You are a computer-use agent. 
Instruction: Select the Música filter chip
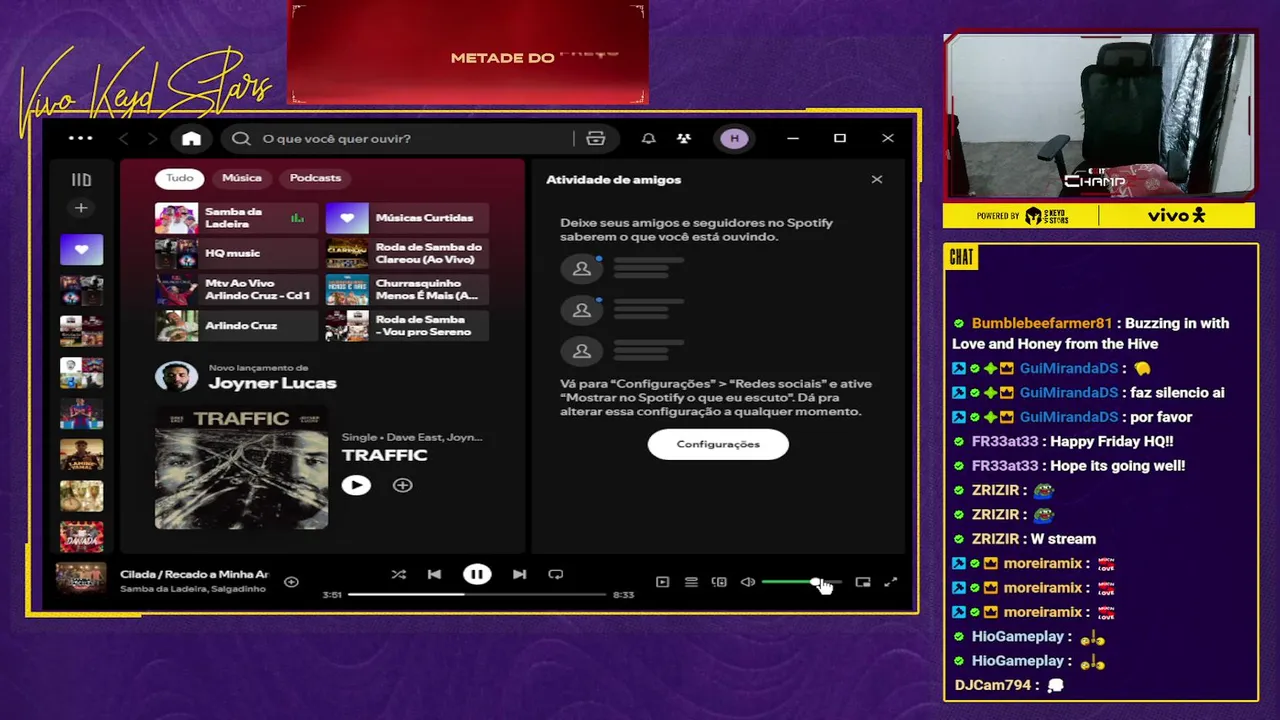242,178
